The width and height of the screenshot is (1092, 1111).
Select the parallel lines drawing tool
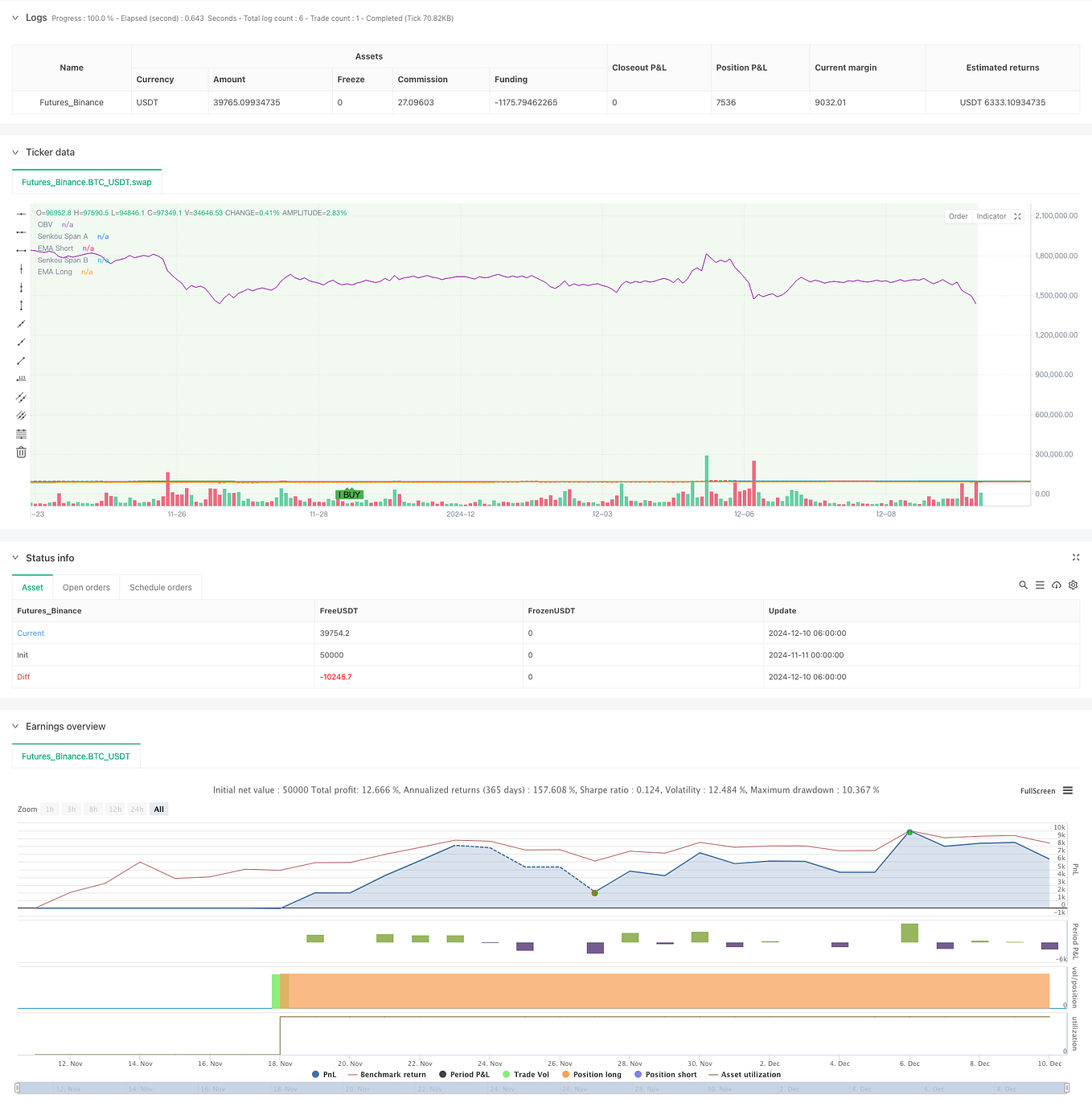[21, 397]
